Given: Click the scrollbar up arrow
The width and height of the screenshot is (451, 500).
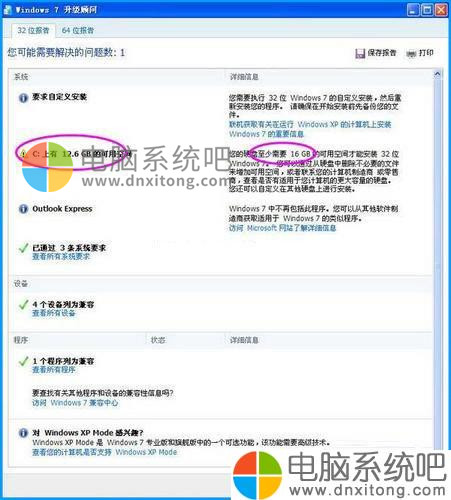Looking at the screenshot, I should pyautogui.click(x=437, y=74).
